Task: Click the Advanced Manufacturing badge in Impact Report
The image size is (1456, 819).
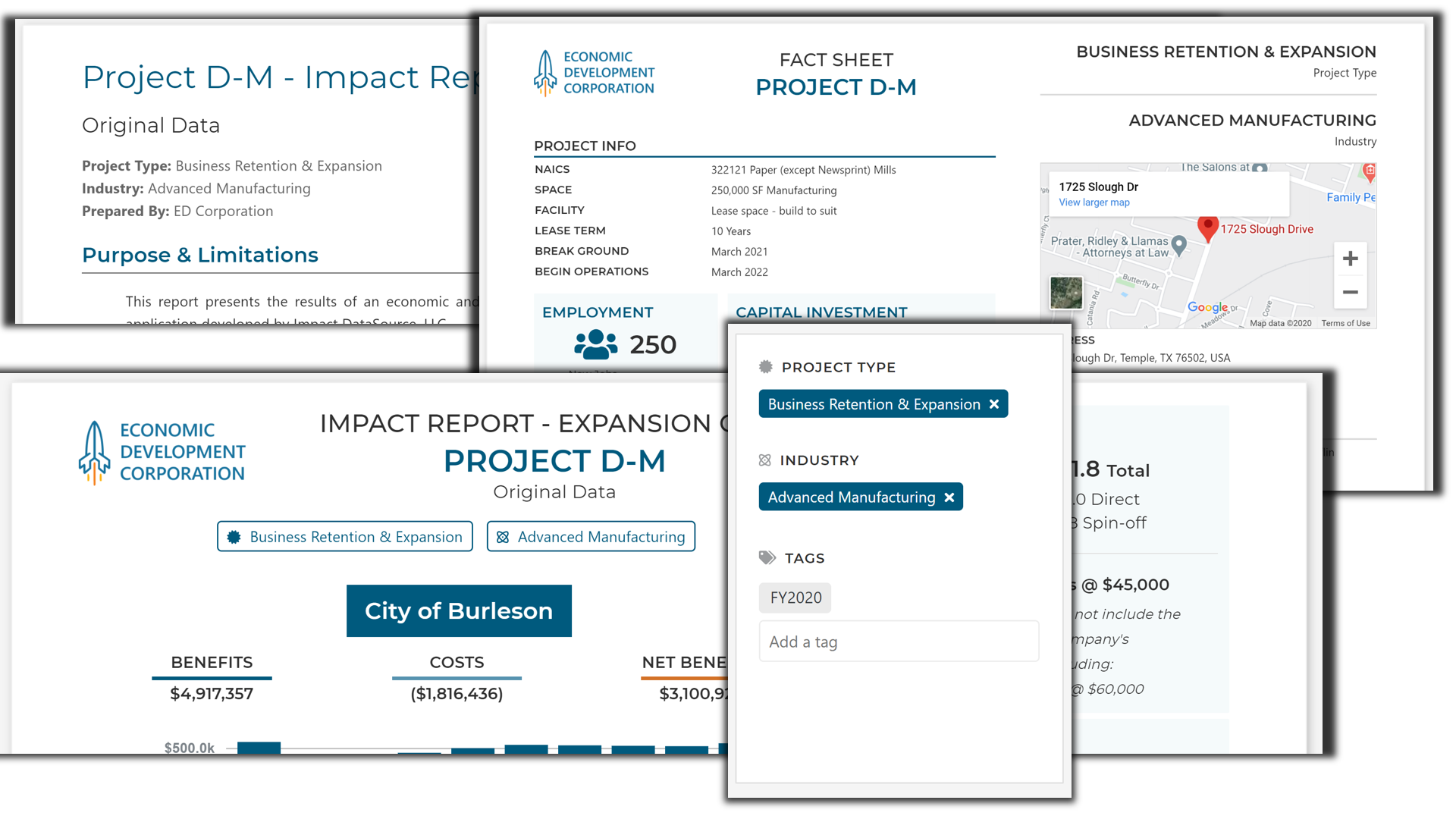Action: (x=591, y=537)
